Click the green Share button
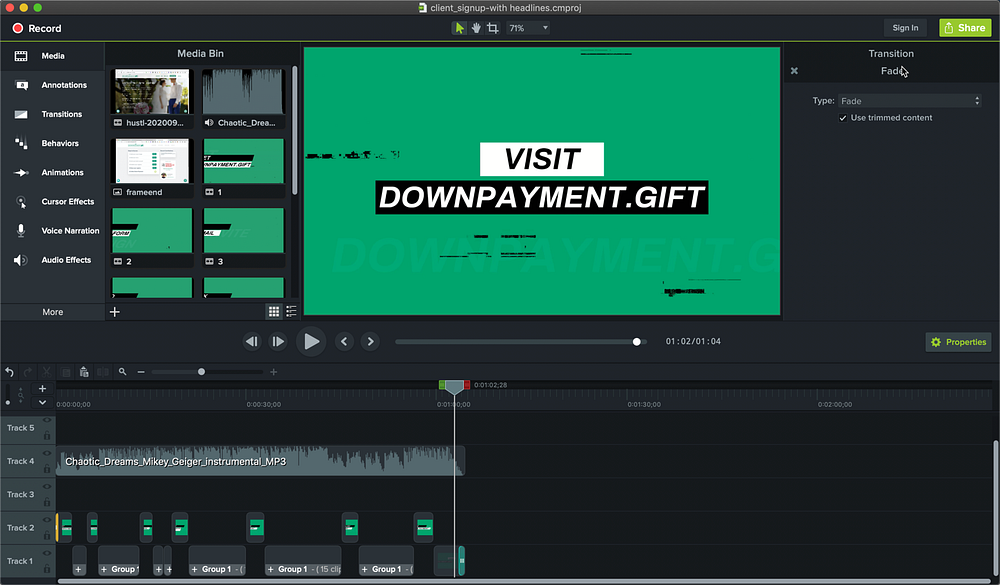This screenshot has height=585, width=1000. point(965,28)
